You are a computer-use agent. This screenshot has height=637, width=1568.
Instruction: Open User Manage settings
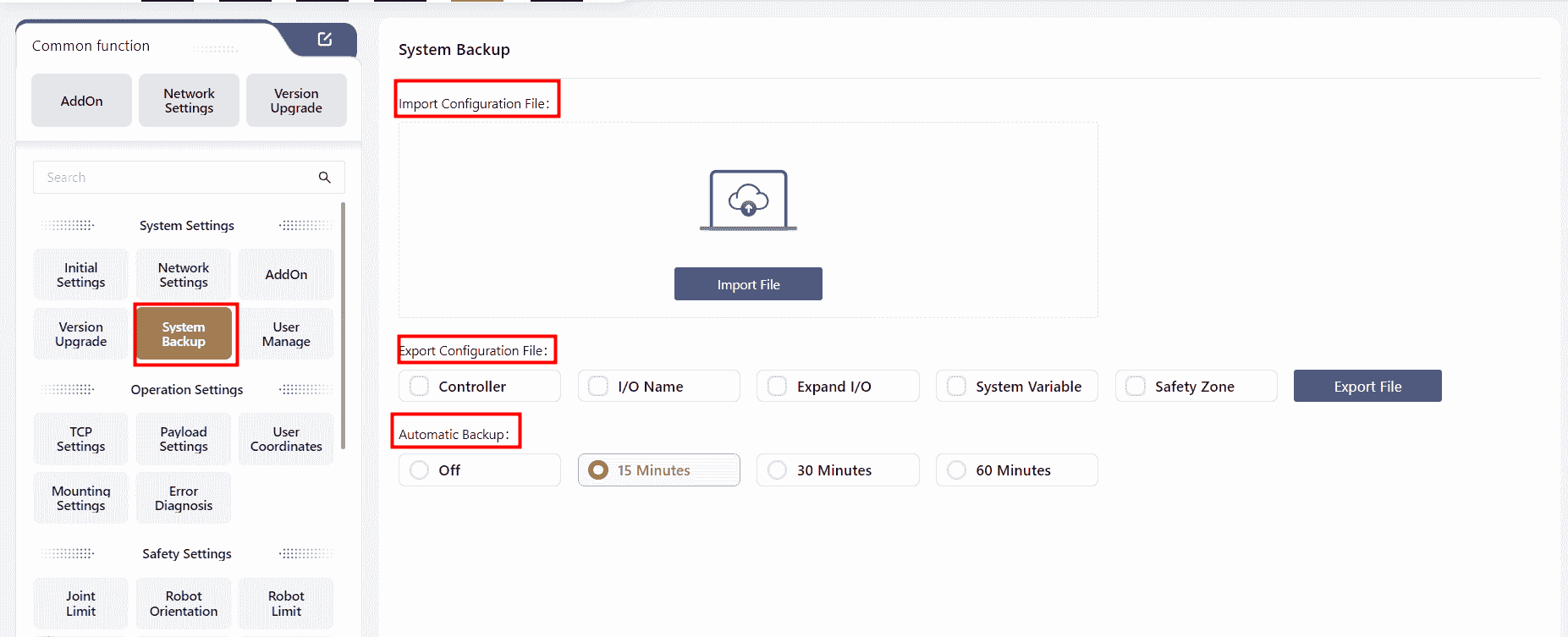pos(286,334)
